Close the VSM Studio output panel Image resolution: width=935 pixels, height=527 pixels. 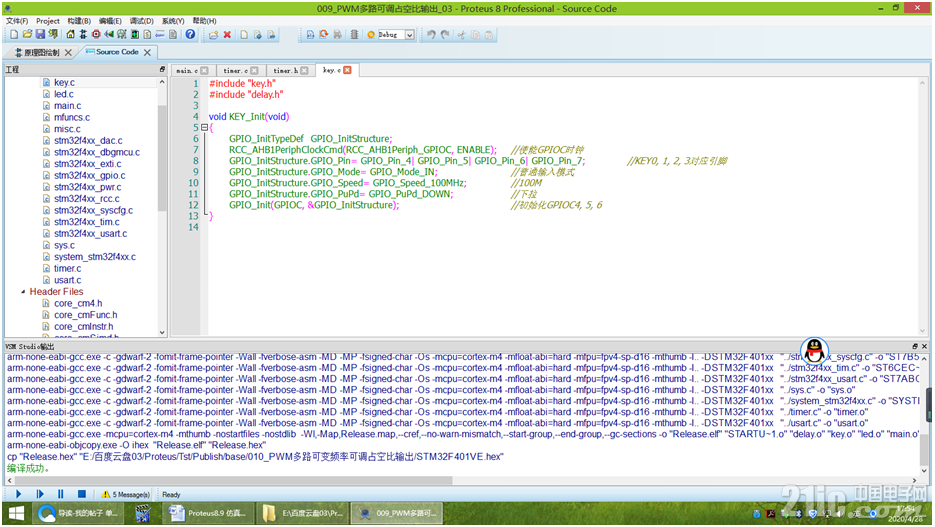(925, 346)
